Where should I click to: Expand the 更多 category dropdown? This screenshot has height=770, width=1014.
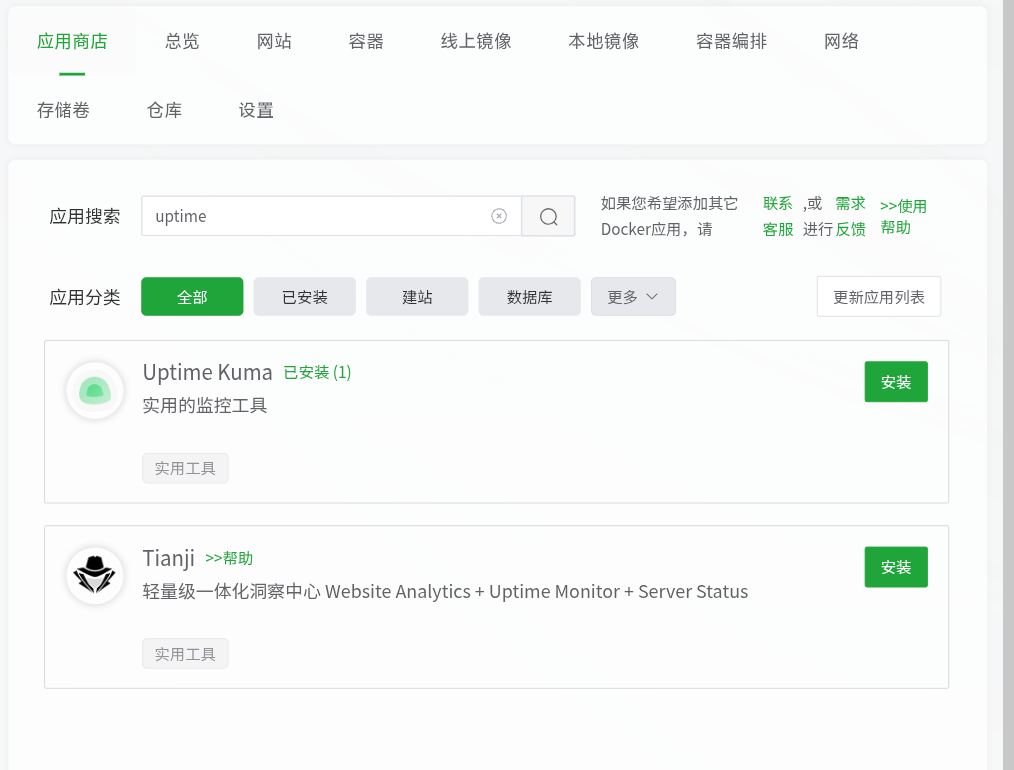click(633, 297)
